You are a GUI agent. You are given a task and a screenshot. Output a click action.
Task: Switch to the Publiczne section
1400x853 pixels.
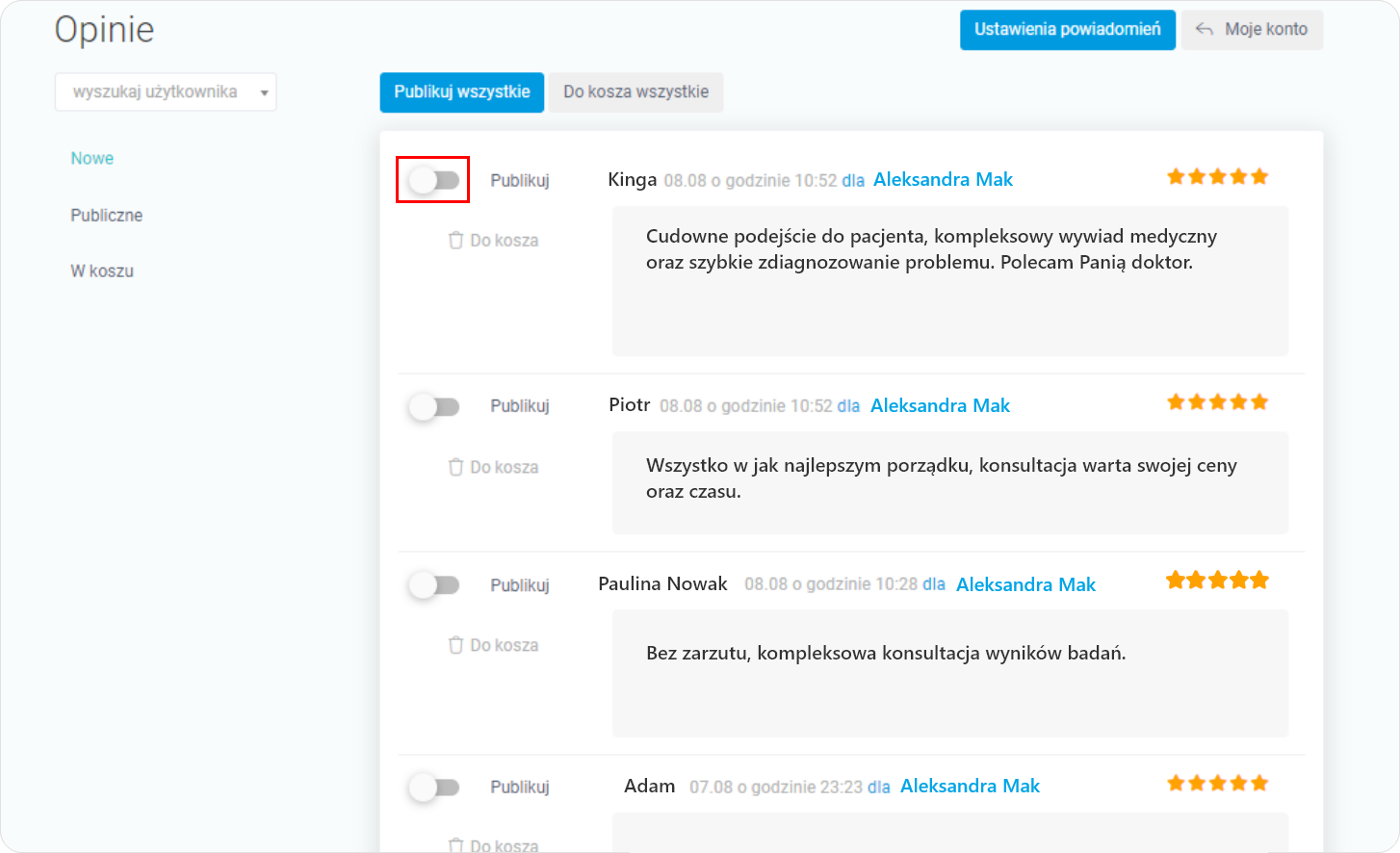[106, 215]
